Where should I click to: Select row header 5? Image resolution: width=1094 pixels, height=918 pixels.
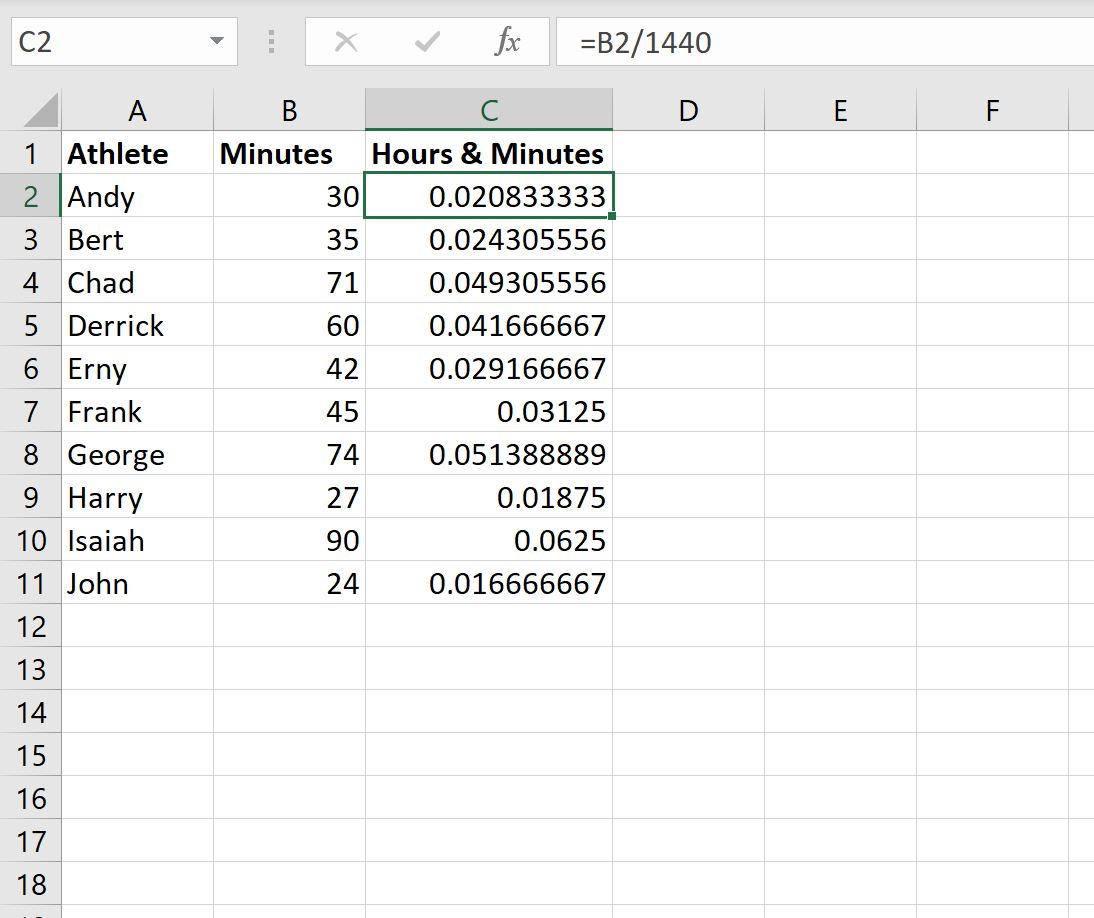31,325
